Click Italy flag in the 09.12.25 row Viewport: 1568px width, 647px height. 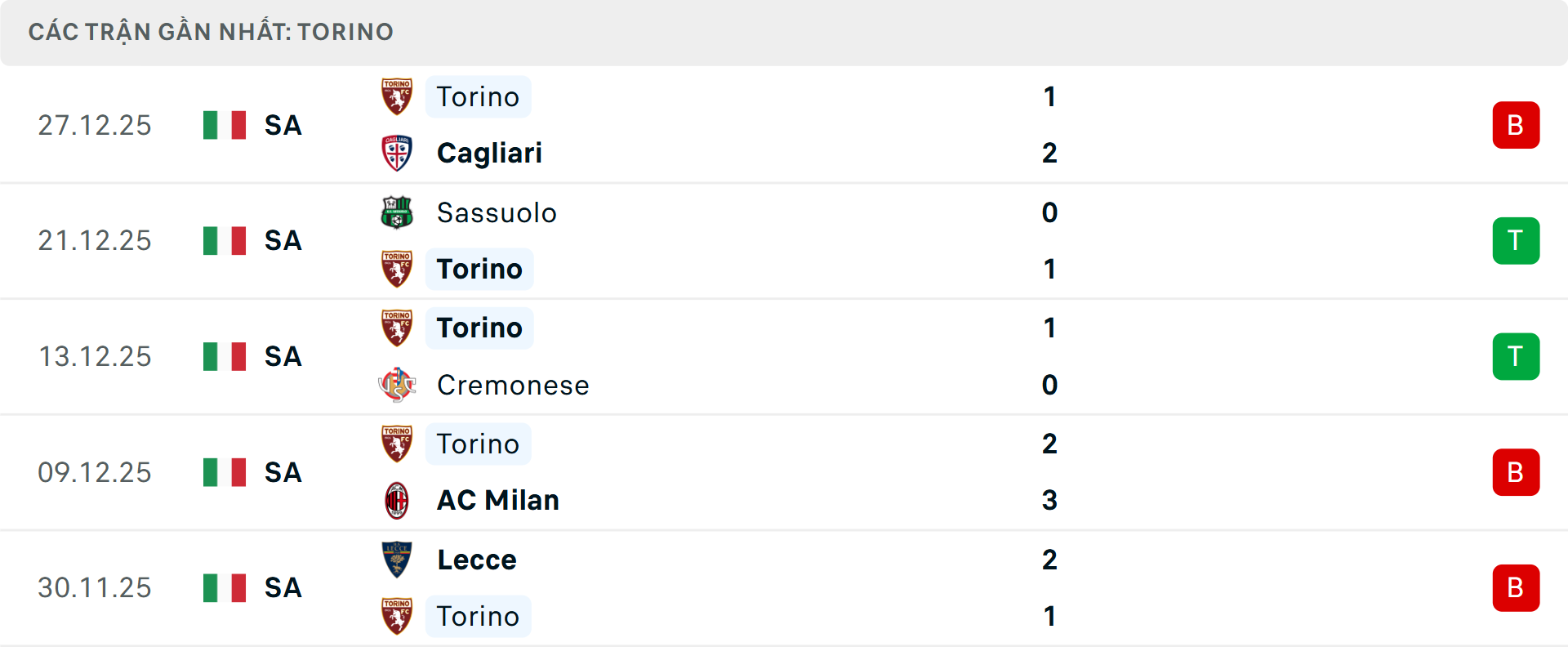(225, 472)
